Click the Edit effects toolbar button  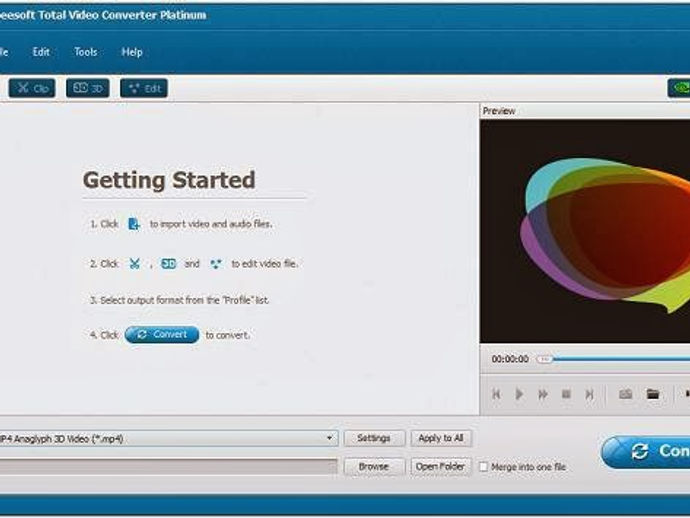pyautogui.click(x=144, y=88)
